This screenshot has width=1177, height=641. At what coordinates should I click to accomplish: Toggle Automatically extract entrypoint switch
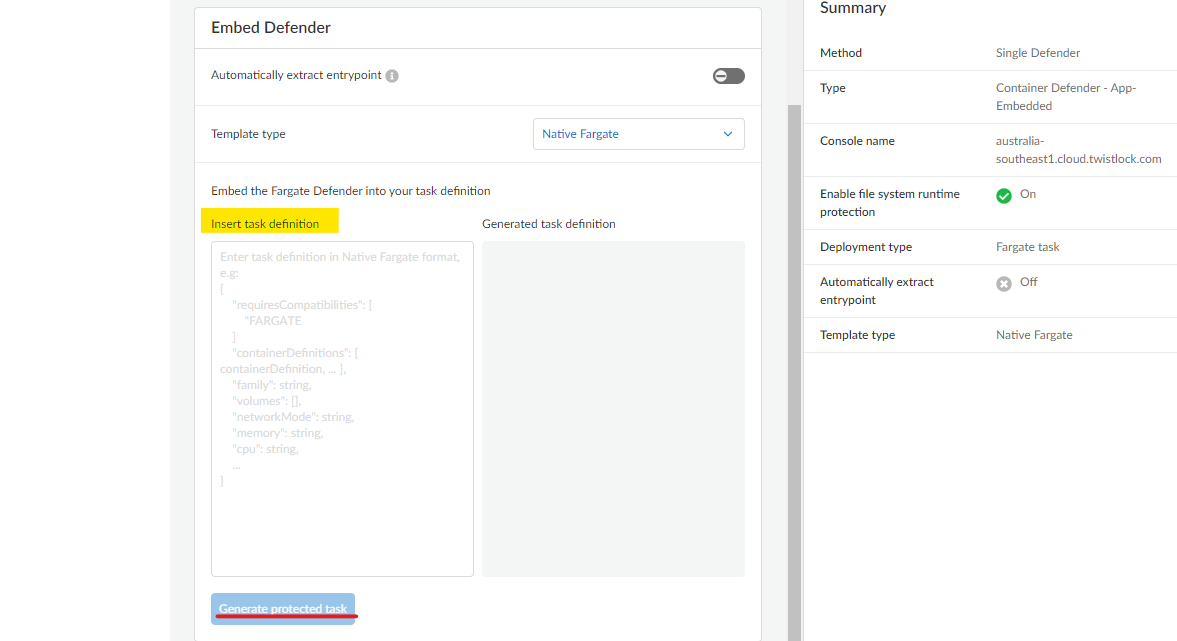pos(728,76)
